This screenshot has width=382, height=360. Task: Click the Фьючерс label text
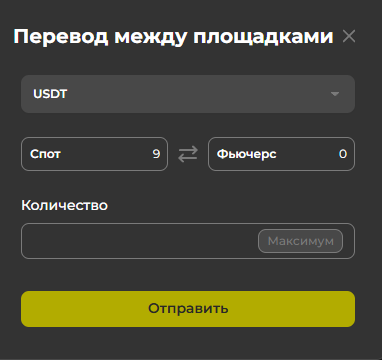coord(247,154)
